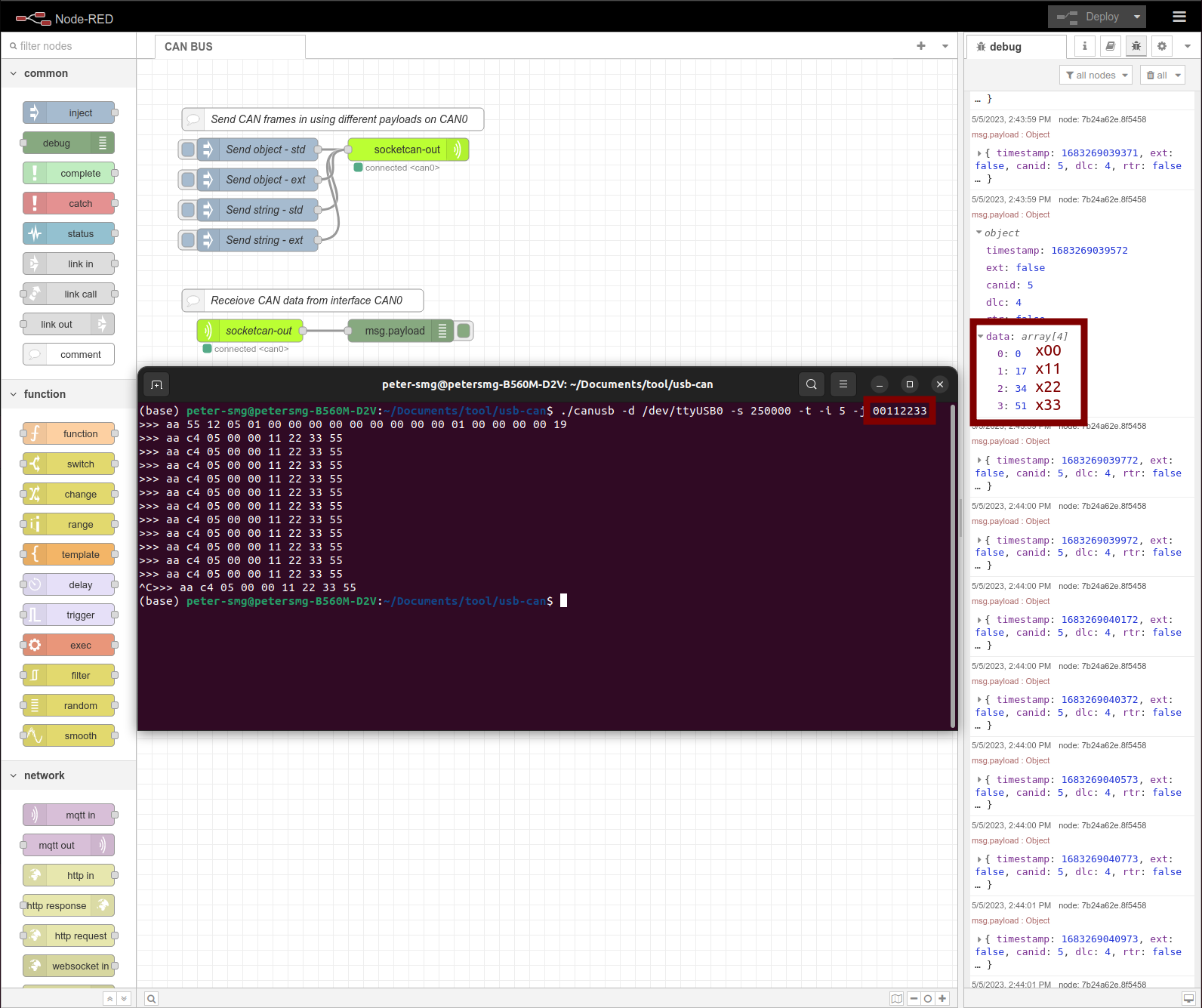Screen dimensions: 1202x1008
Task: Zoom out the workspace with minus button
Action: click(x=914, y=998)
